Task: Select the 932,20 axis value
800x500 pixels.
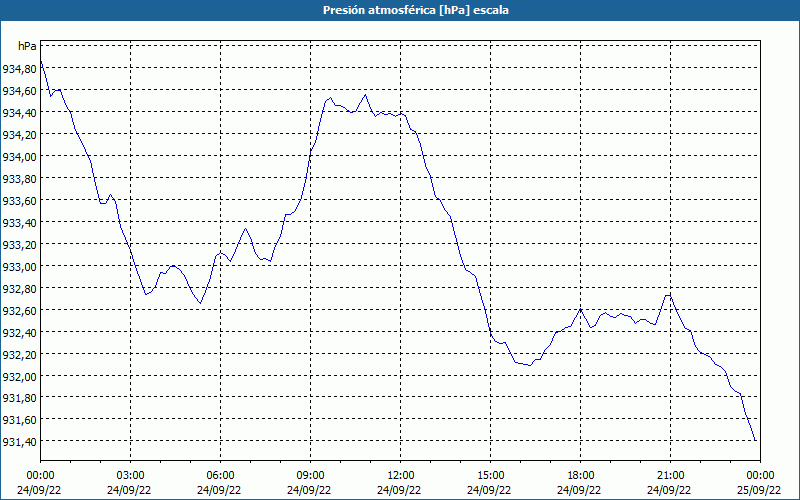Action: [19, 354]
